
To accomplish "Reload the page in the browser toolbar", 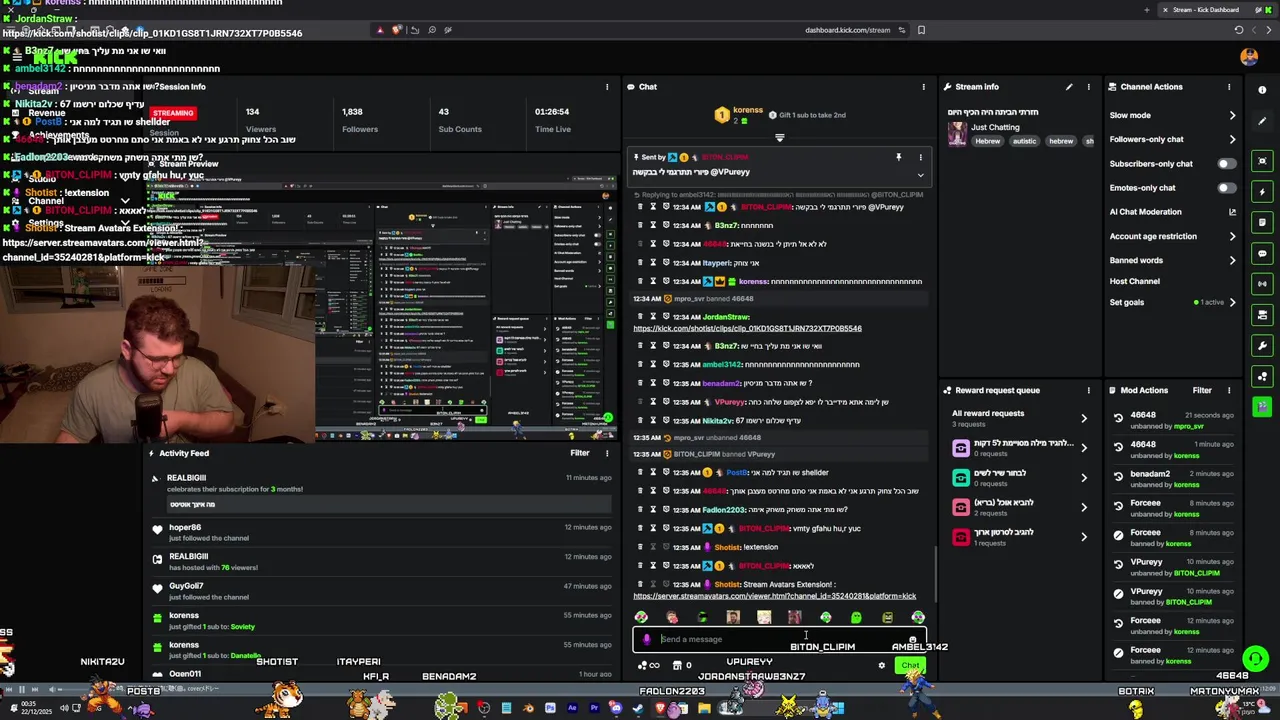I will click(1239, 30).
